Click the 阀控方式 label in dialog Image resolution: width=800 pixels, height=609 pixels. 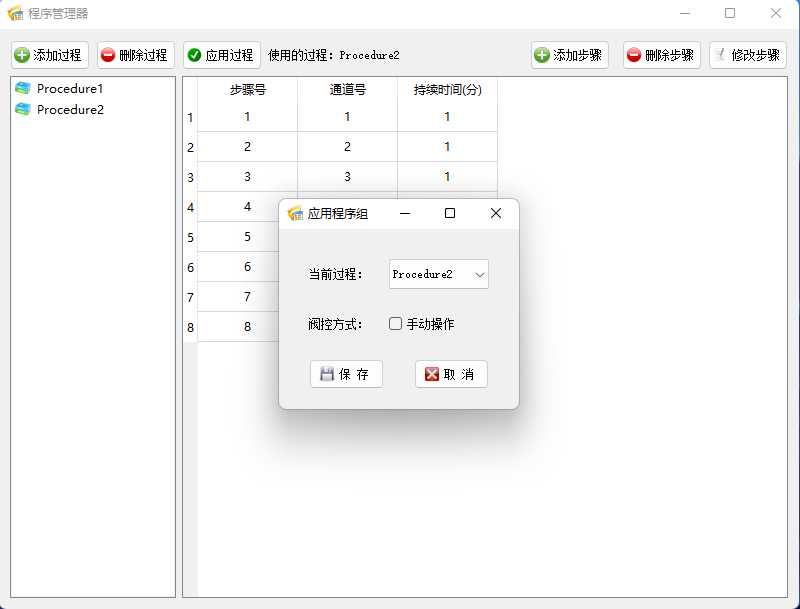(335, 324)
